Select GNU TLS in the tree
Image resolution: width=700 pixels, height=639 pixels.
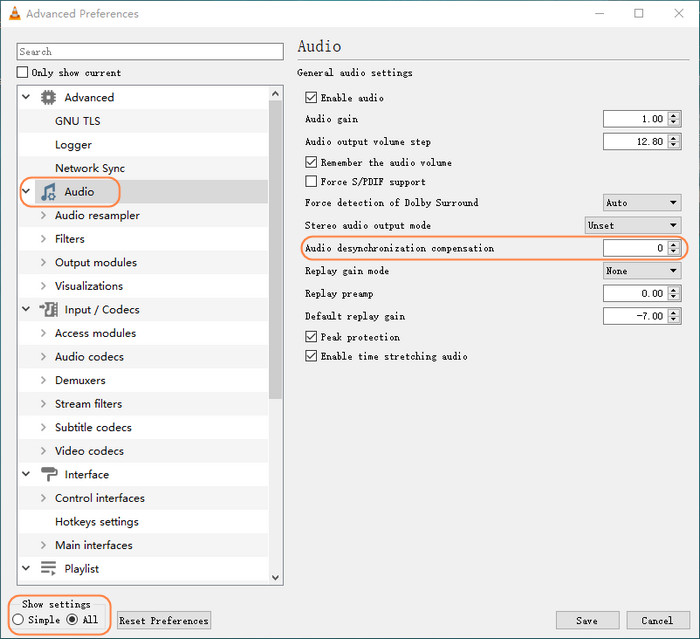tap(78, 121)
